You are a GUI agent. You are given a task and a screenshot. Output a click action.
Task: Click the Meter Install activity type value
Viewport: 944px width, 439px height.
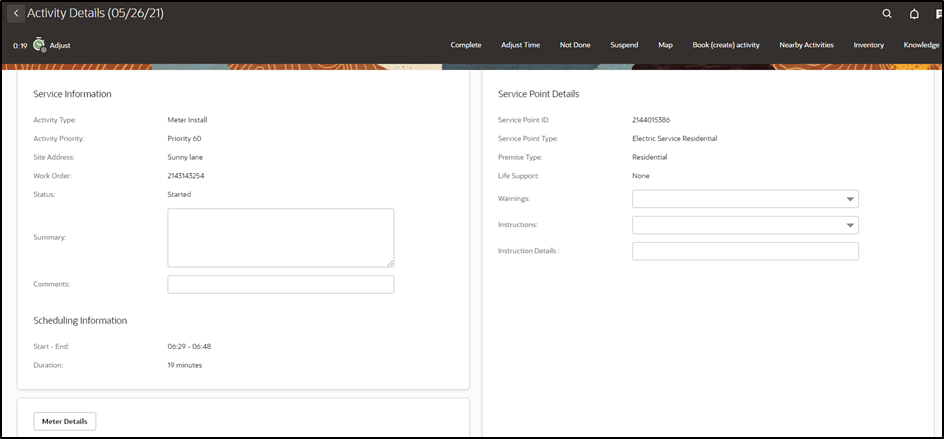[187, 120]
